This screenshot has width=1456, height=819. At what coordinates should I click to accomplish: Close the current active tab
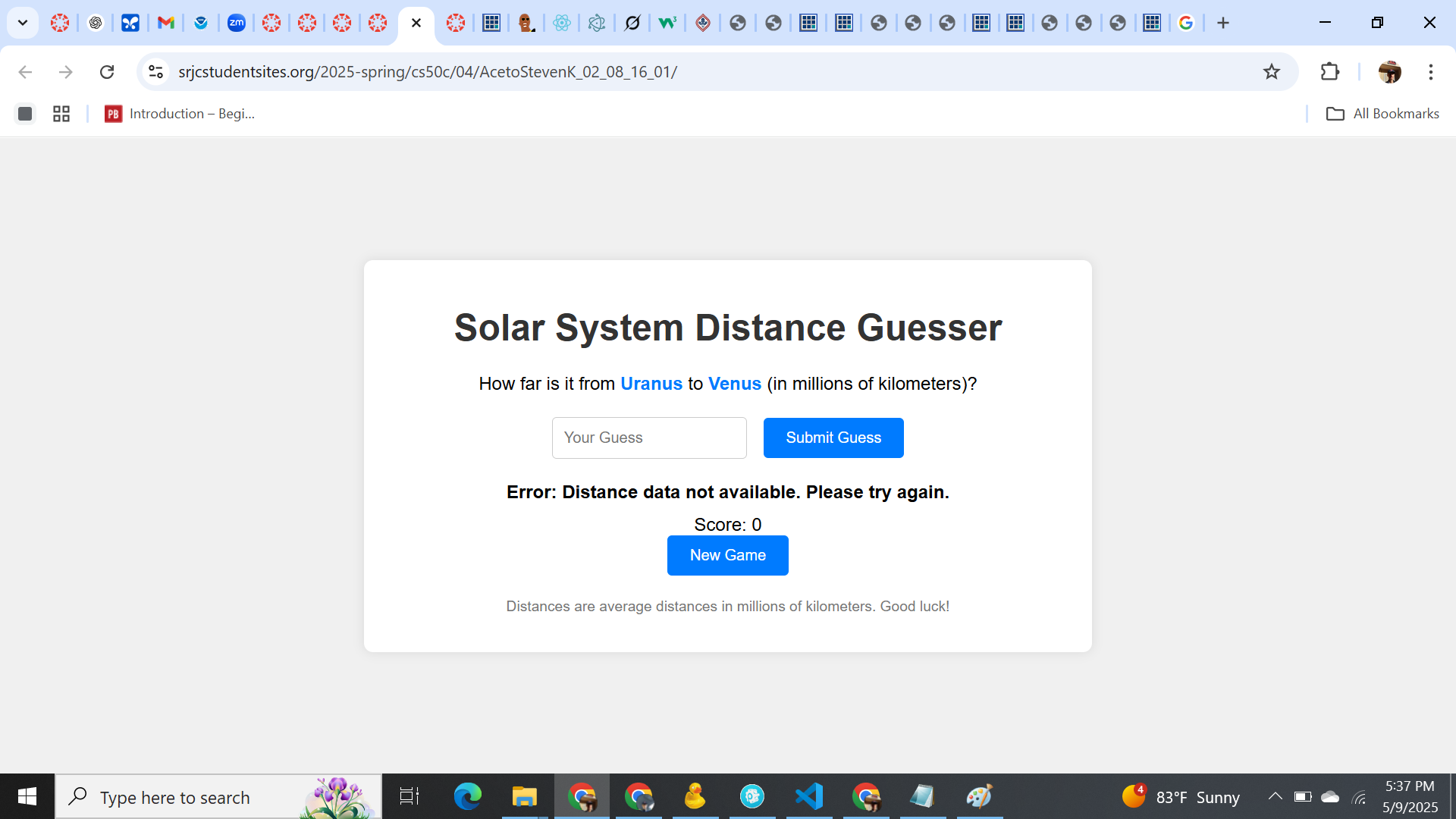tap(416, 23)
